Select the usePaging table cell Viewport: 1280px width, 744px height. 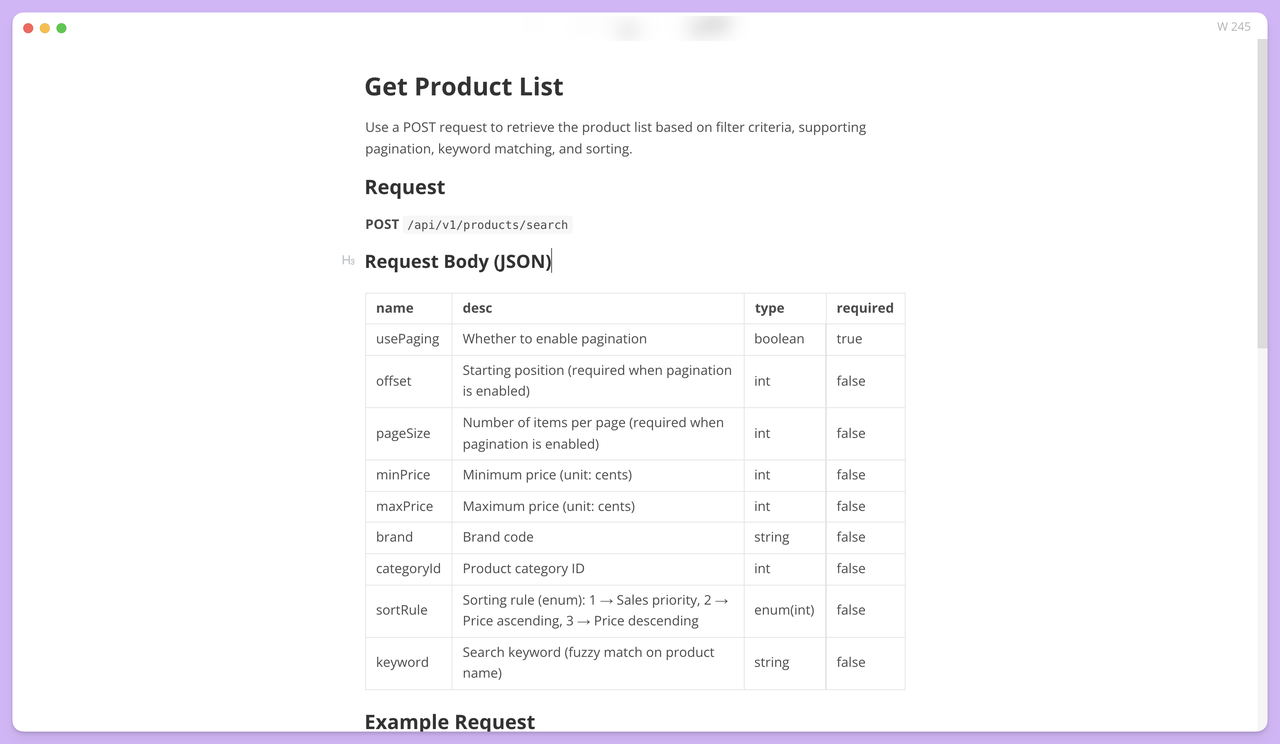coord(407,339)
